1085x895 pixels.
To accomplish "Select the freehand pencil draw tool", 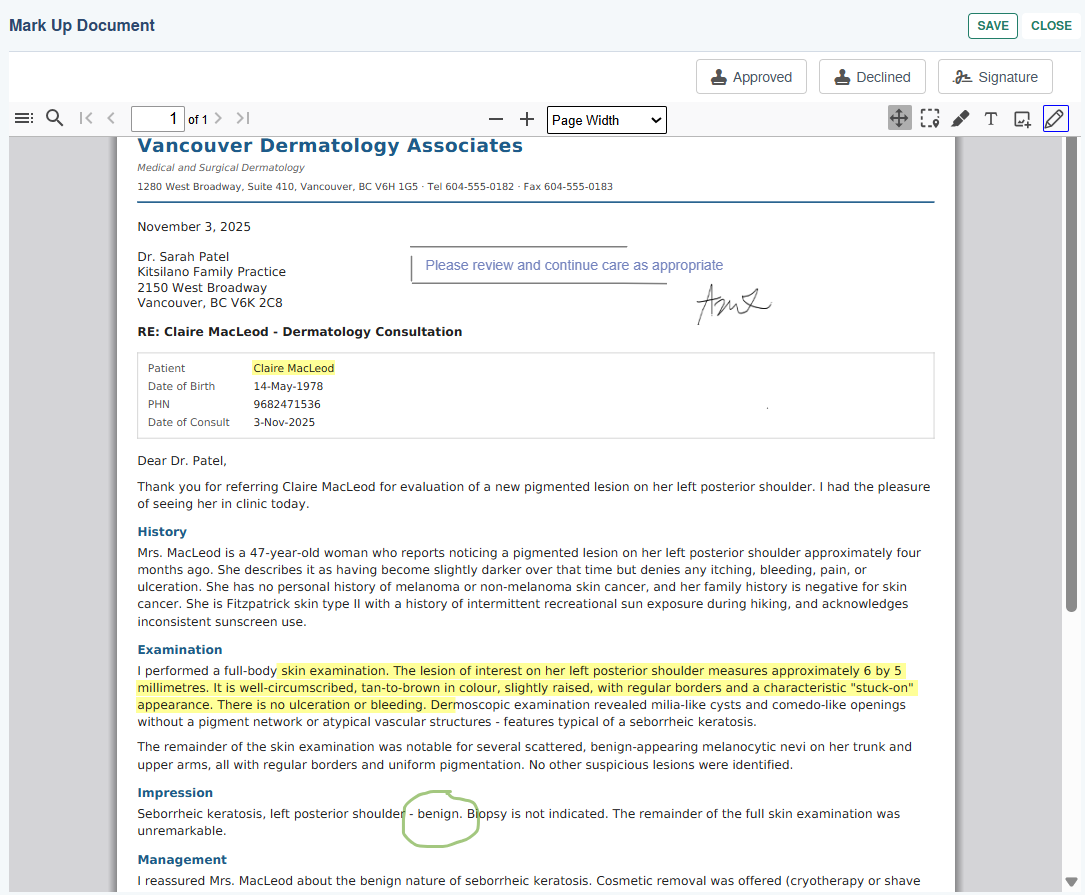I will click(1055, 118).
